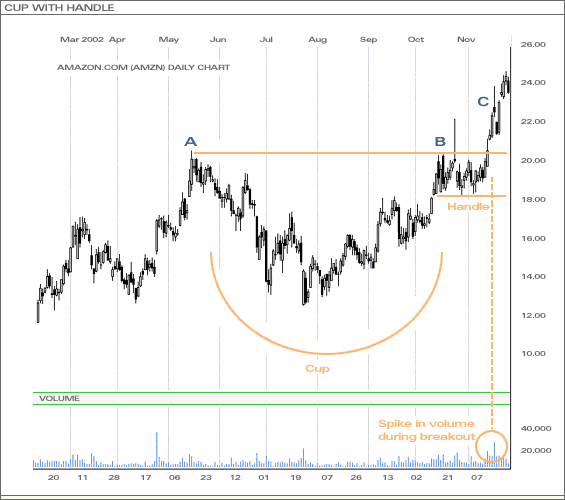Click the point C label
The image size is (565, 500).
(483, 102)
